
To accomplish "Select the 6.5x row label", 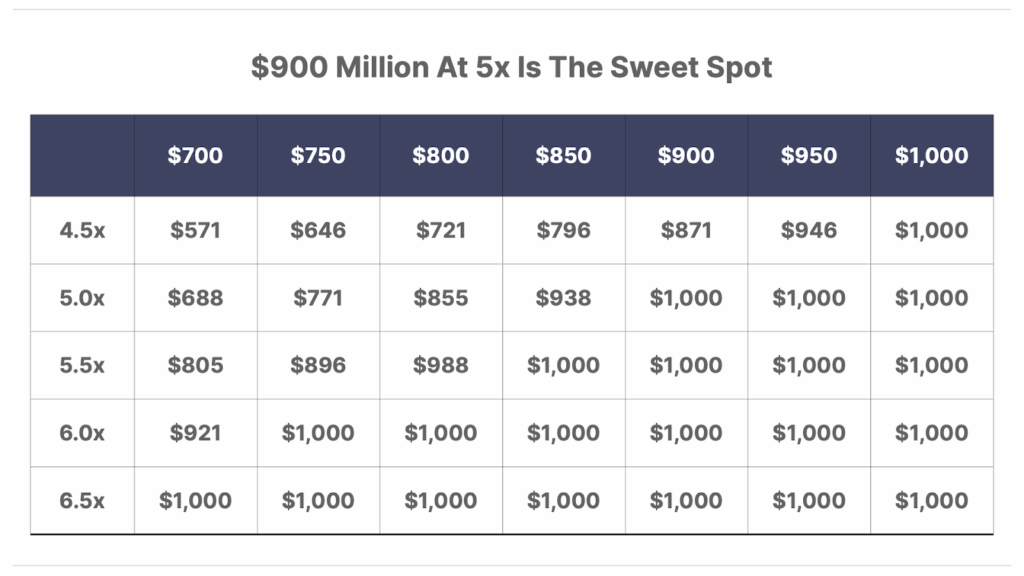I will click(x=82, y=501).
